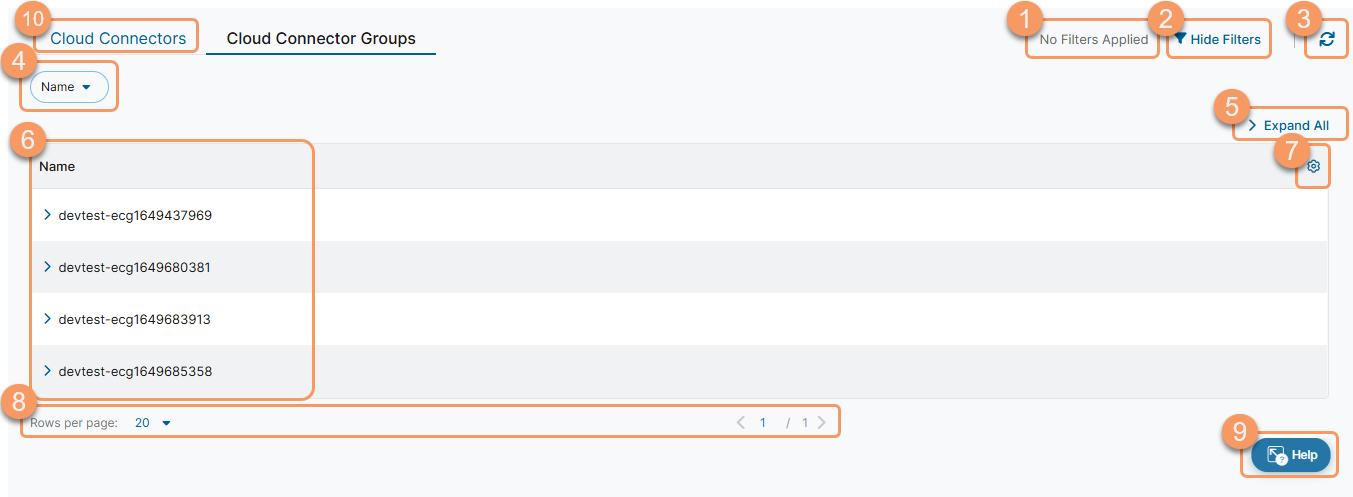Click the Help button icon
The width and height of the screenshot is (1353, 497).
point(1276,455)
